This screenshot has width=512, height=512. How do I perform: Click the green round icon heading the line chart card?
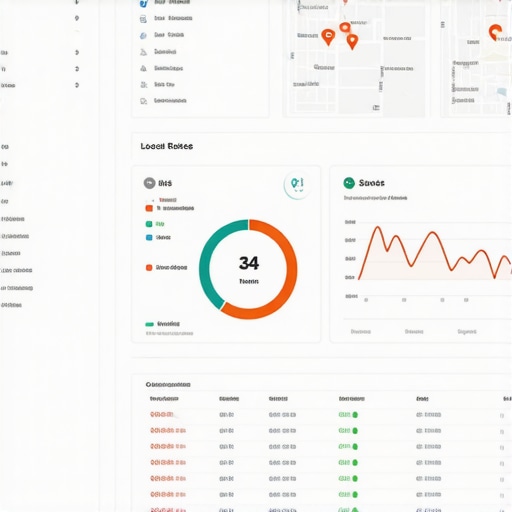click(349, 183)
